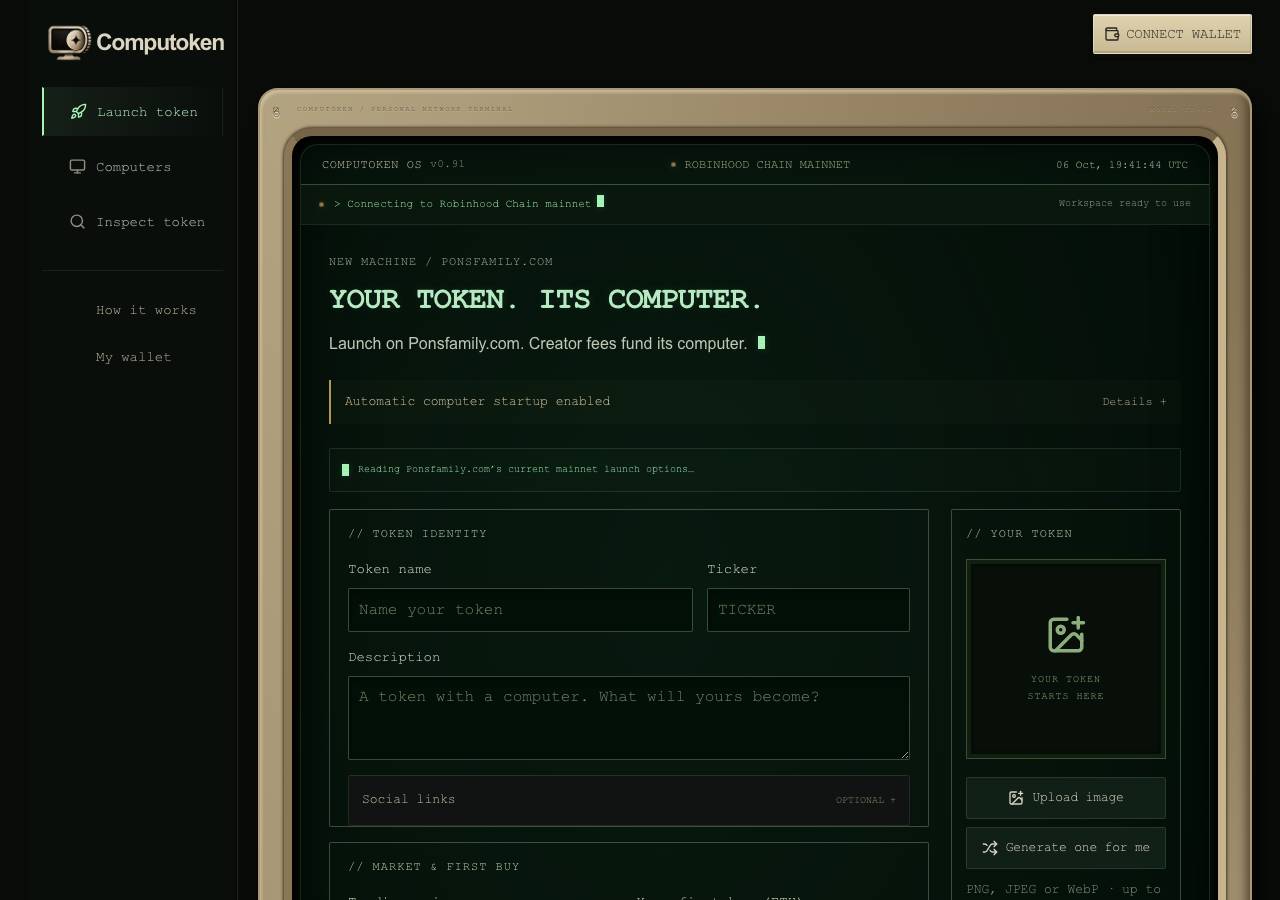Expand the Details + disclosure

point(1134,402)
